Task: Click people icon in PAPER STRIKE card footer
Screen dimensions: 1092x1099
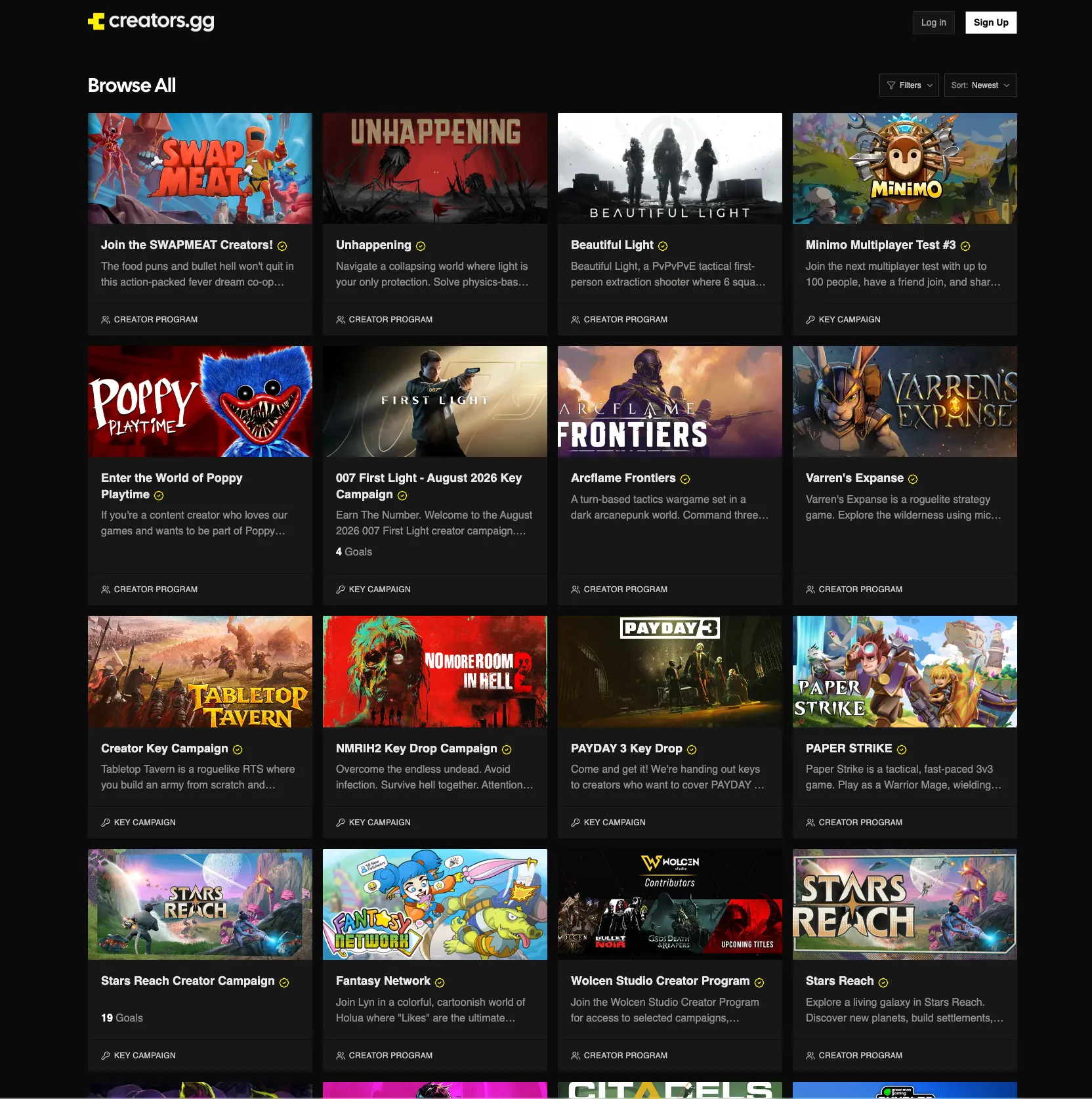Action: tap(810, 823)
